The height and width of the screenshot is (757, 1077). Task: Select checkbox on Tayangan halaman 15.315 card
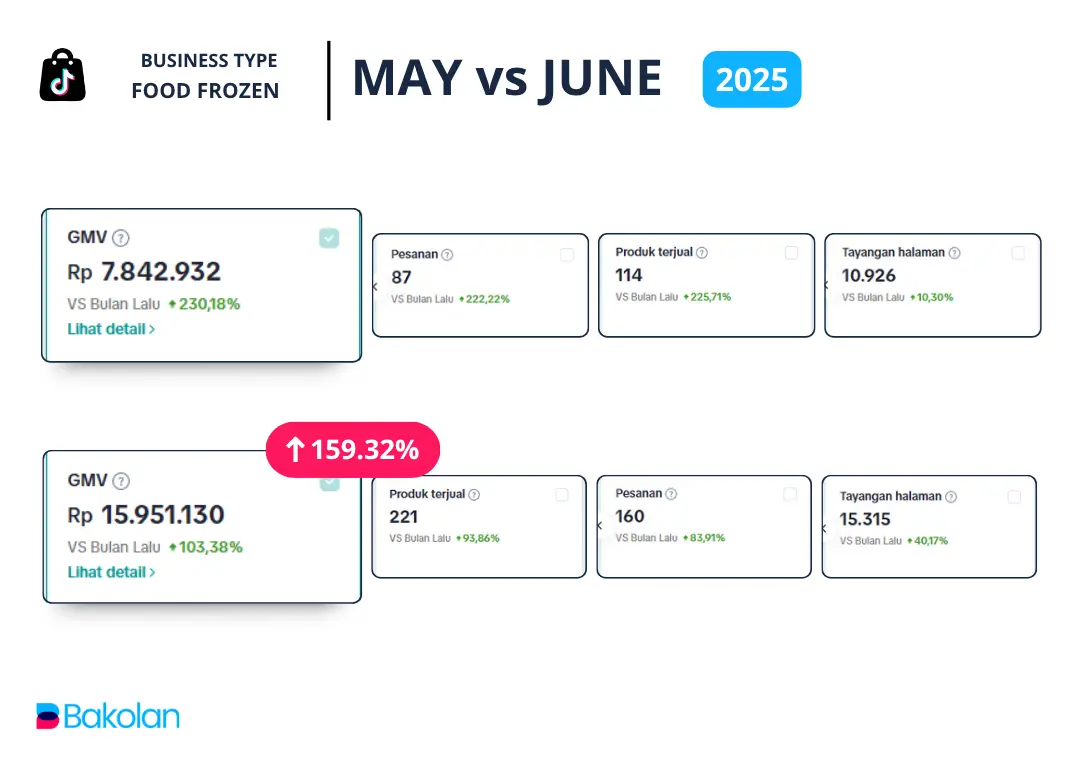coord(1014,497)
